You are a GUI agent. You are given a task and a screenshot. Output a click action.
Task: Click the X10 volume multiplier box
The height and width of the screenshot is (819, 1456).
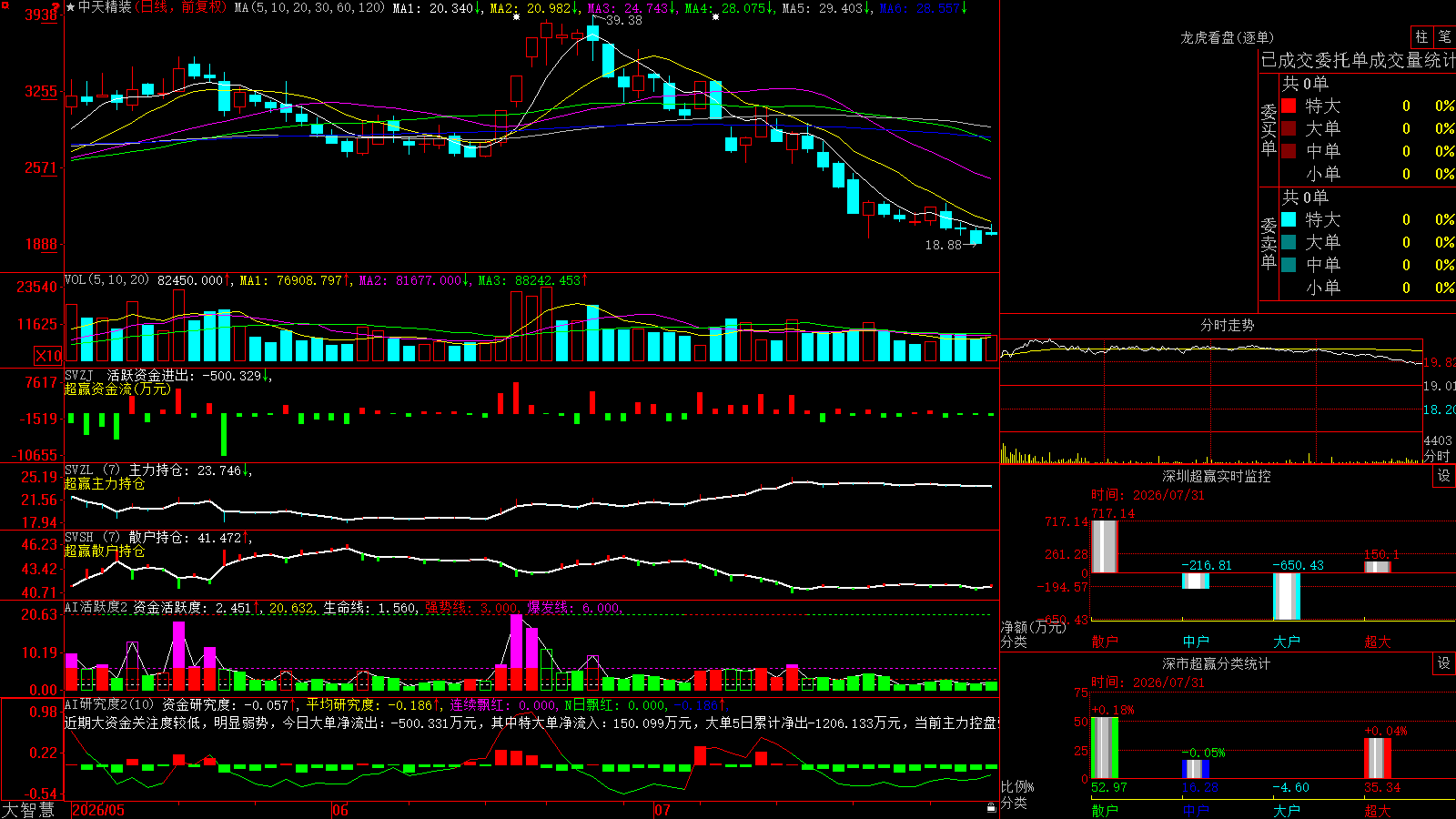48,356
